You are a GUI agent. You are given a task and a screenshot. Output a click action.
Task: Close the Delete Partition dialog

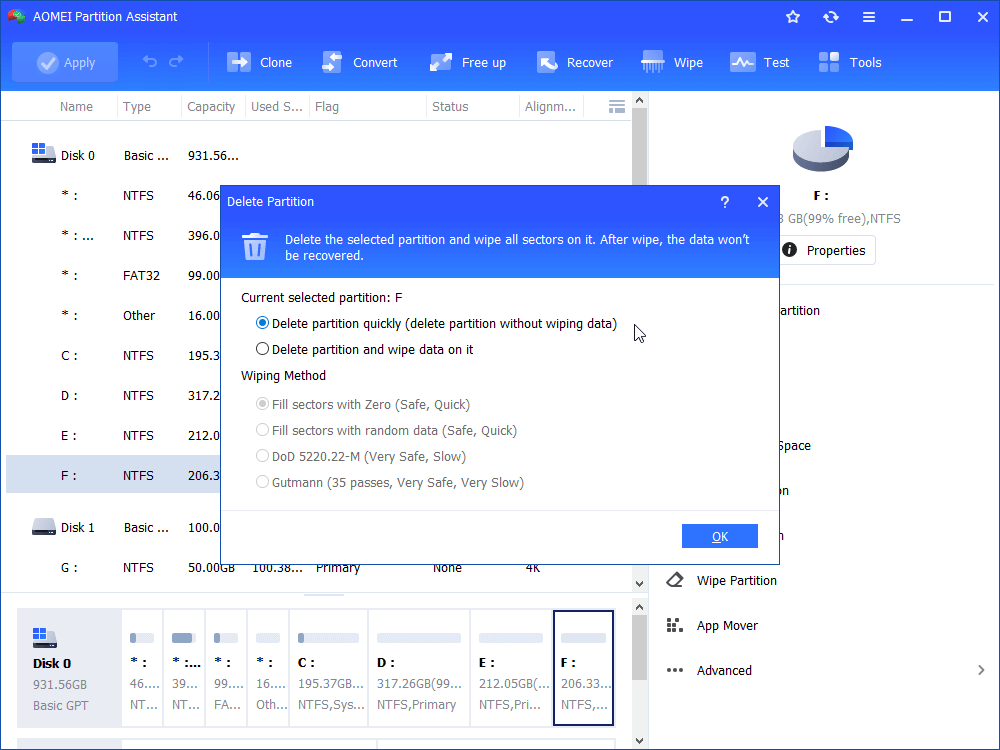pyautogui.click(x=763, y=202)
